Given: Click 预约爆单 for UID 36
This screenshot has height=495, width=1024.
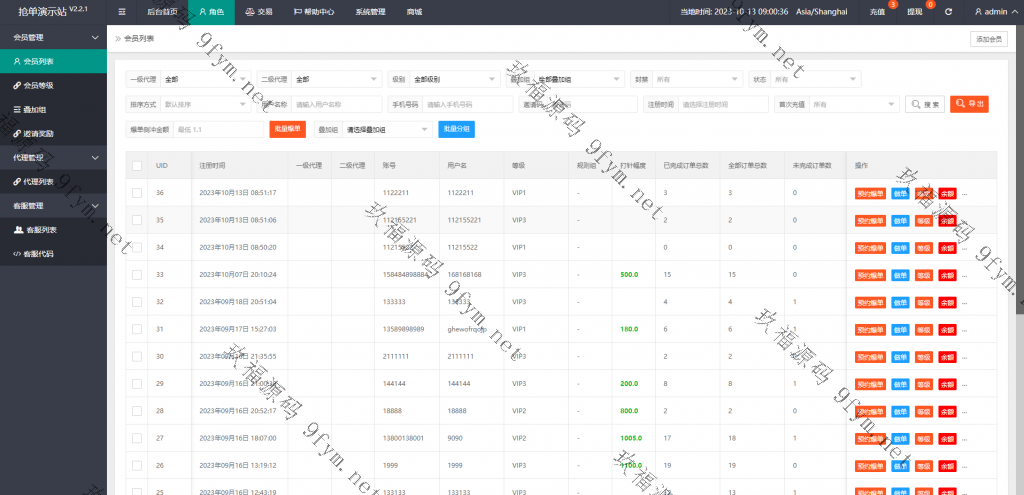Looking at the screenshot, I should (871, 193).
